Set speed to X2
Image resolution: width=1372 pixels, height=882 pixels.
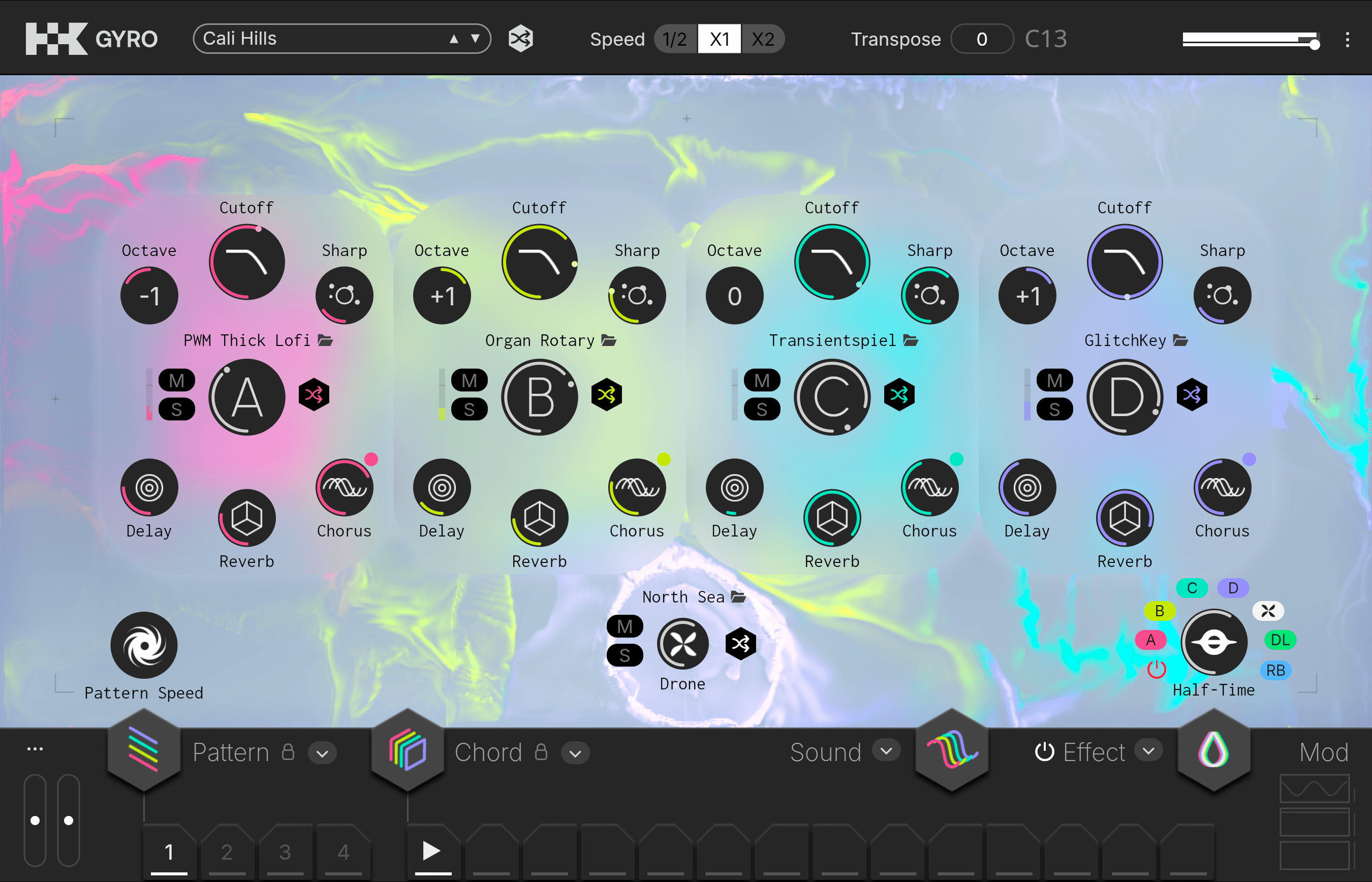coord(763,39)
